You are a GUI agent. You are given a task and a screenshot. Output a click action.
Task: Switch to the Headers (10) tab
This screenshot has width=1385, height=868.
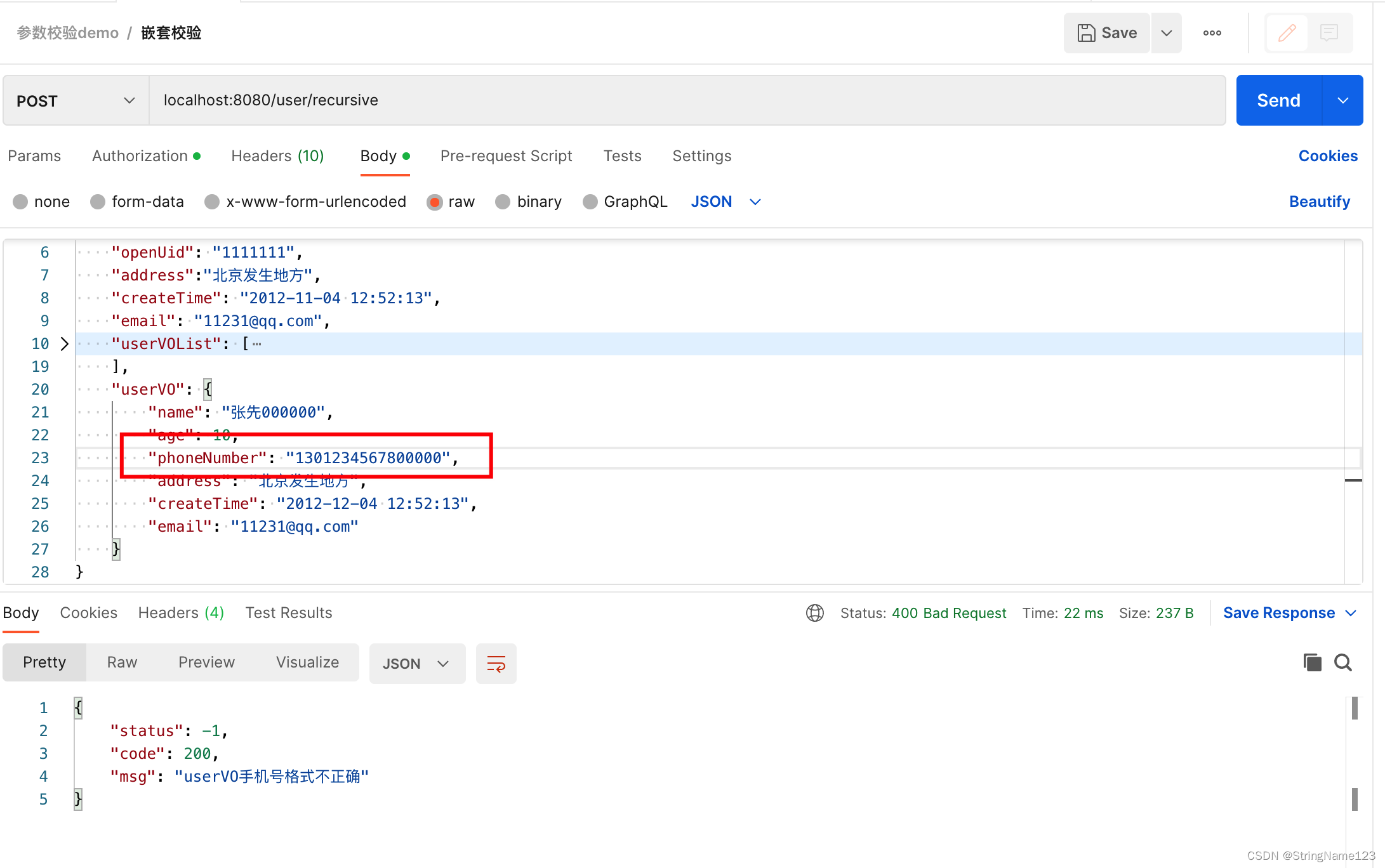(277, 155)
